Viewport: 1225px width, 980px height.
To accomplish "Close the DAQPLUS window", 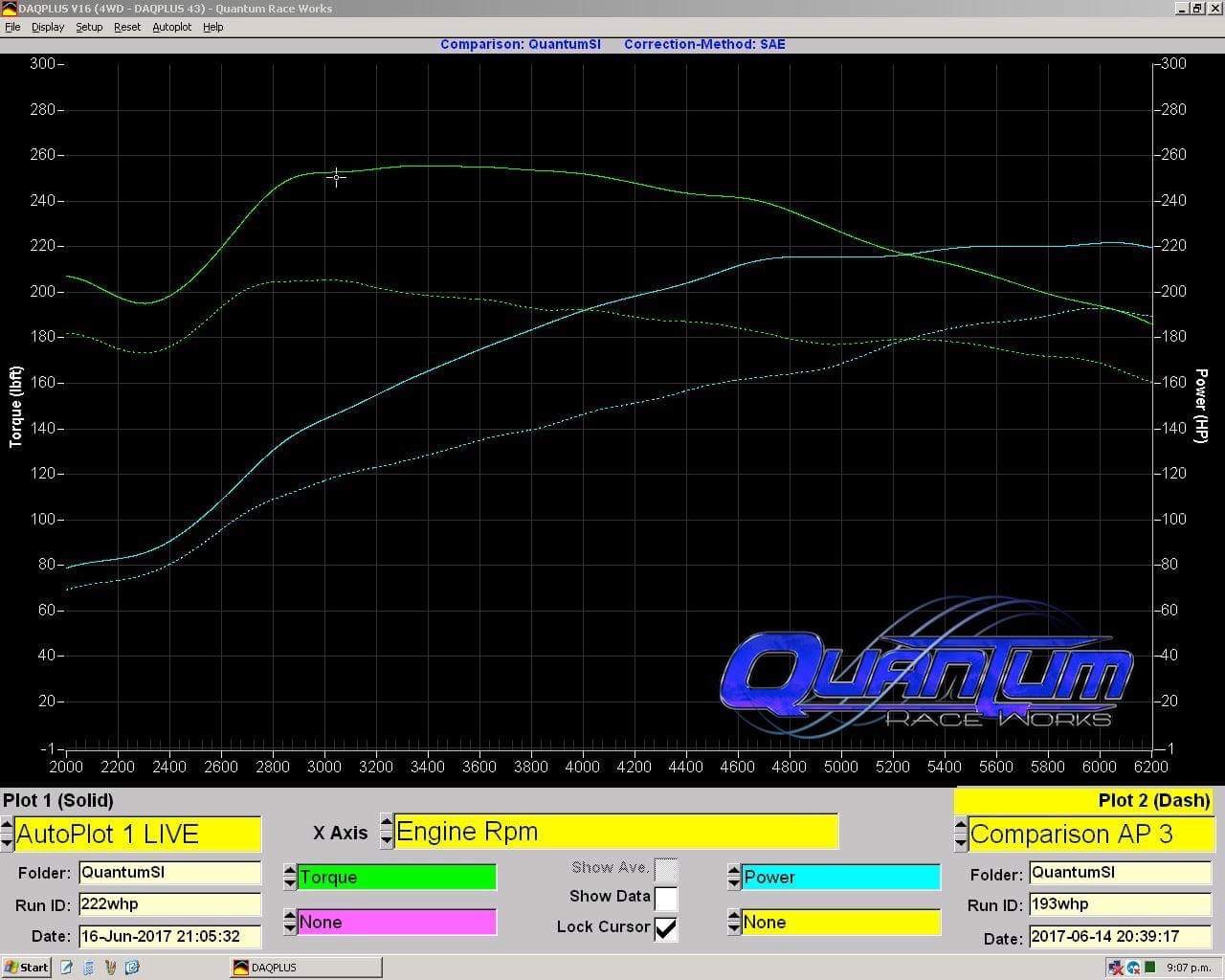I will pos(1214,8).
